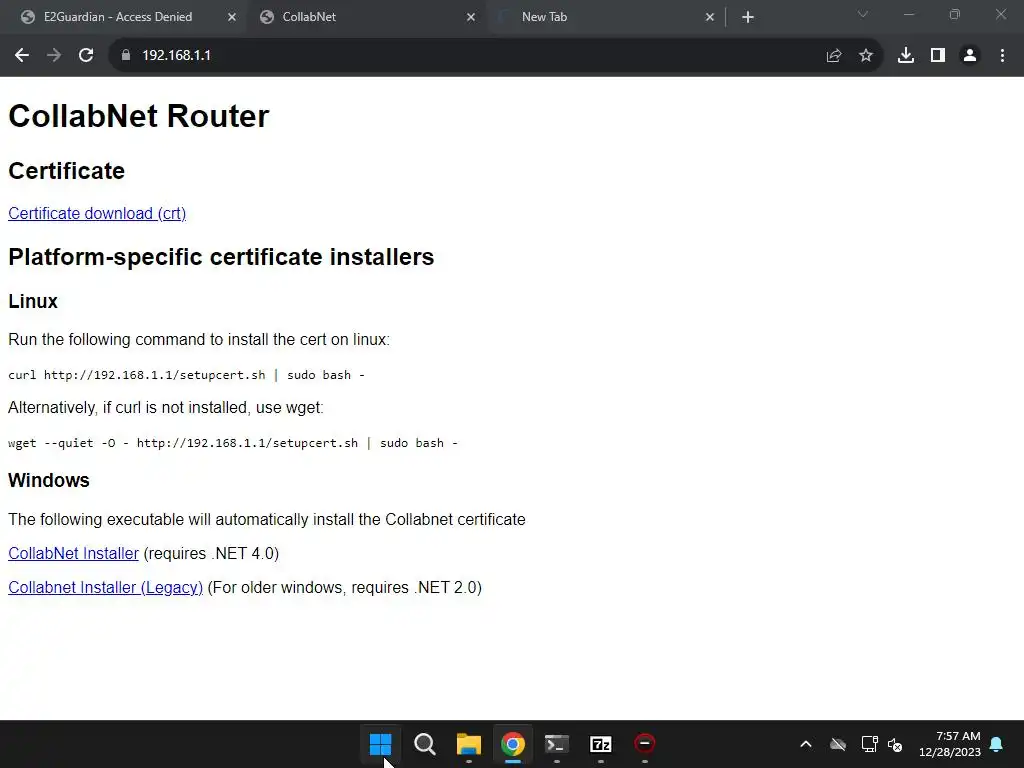
Task: Open the Chrome profile menu
Action: click(970, 56)
